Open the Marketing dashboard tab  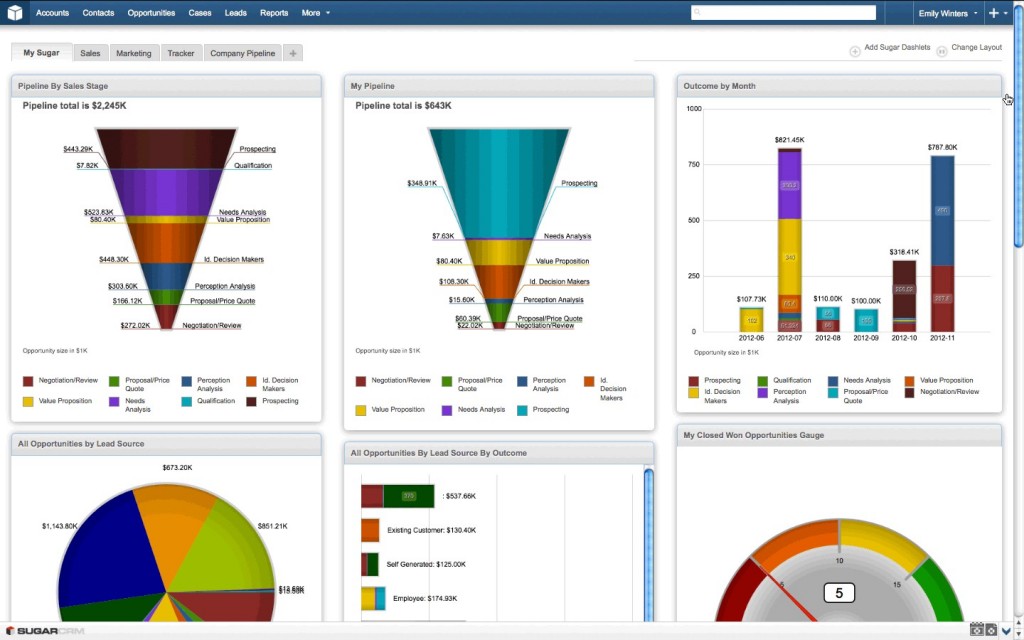click(x=133, y=53)
